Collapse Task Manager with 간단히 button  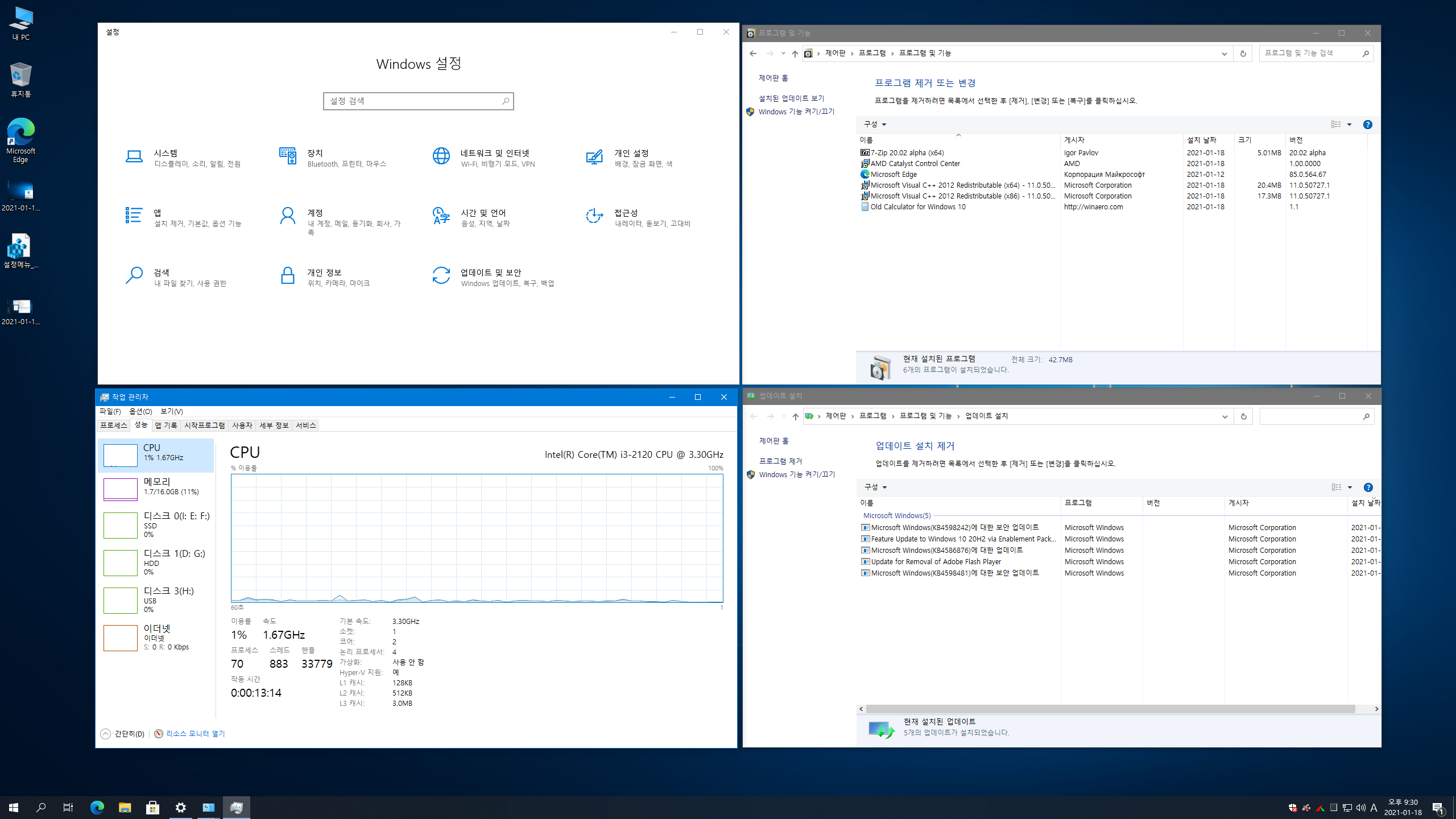(123, 734)
